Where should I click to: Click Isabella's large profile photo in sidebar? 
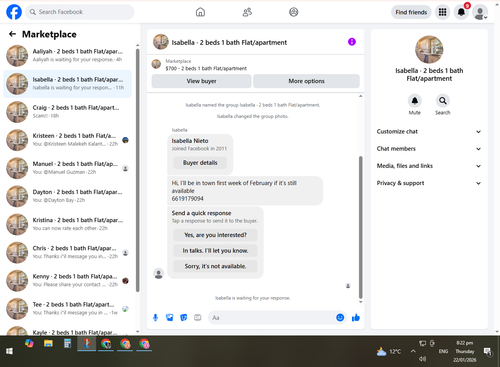click(429, 49)
